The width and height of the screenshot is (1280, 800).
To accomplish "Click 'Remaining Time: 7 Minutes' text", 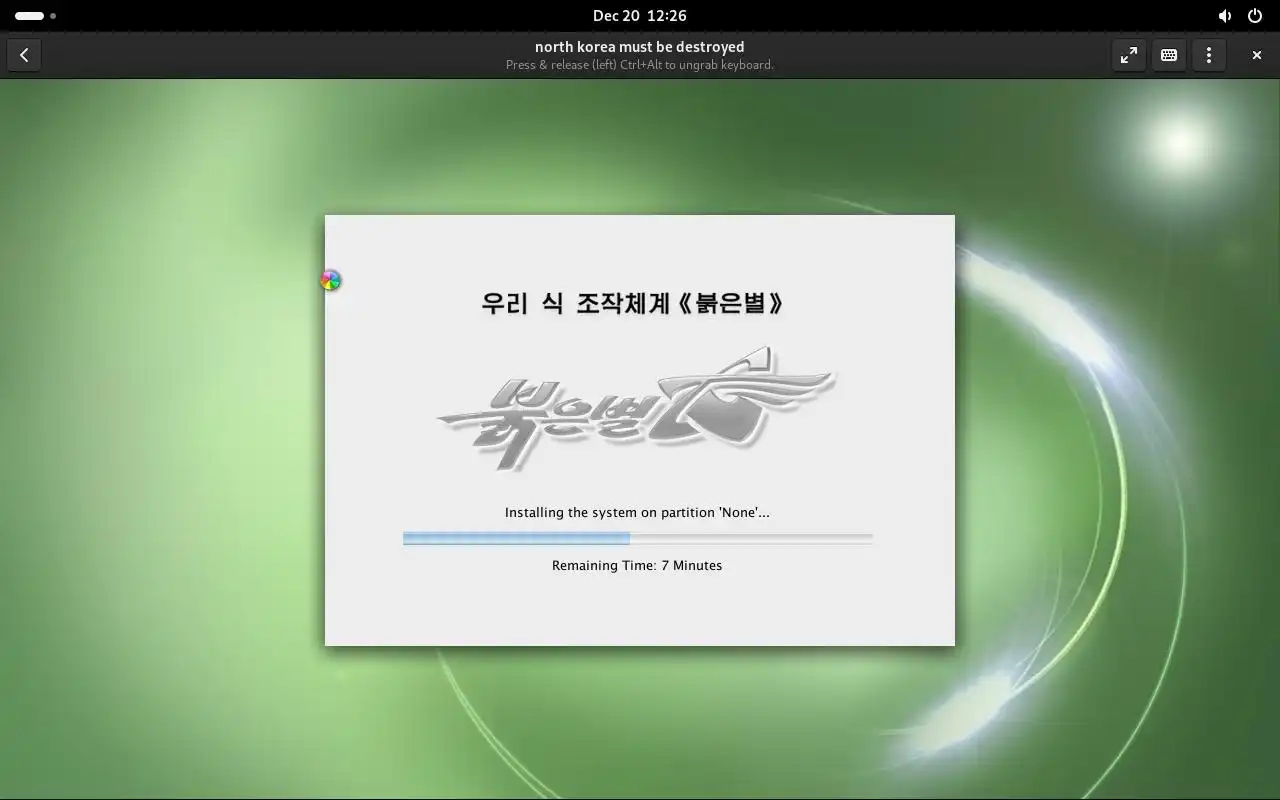I will point(637,565).
